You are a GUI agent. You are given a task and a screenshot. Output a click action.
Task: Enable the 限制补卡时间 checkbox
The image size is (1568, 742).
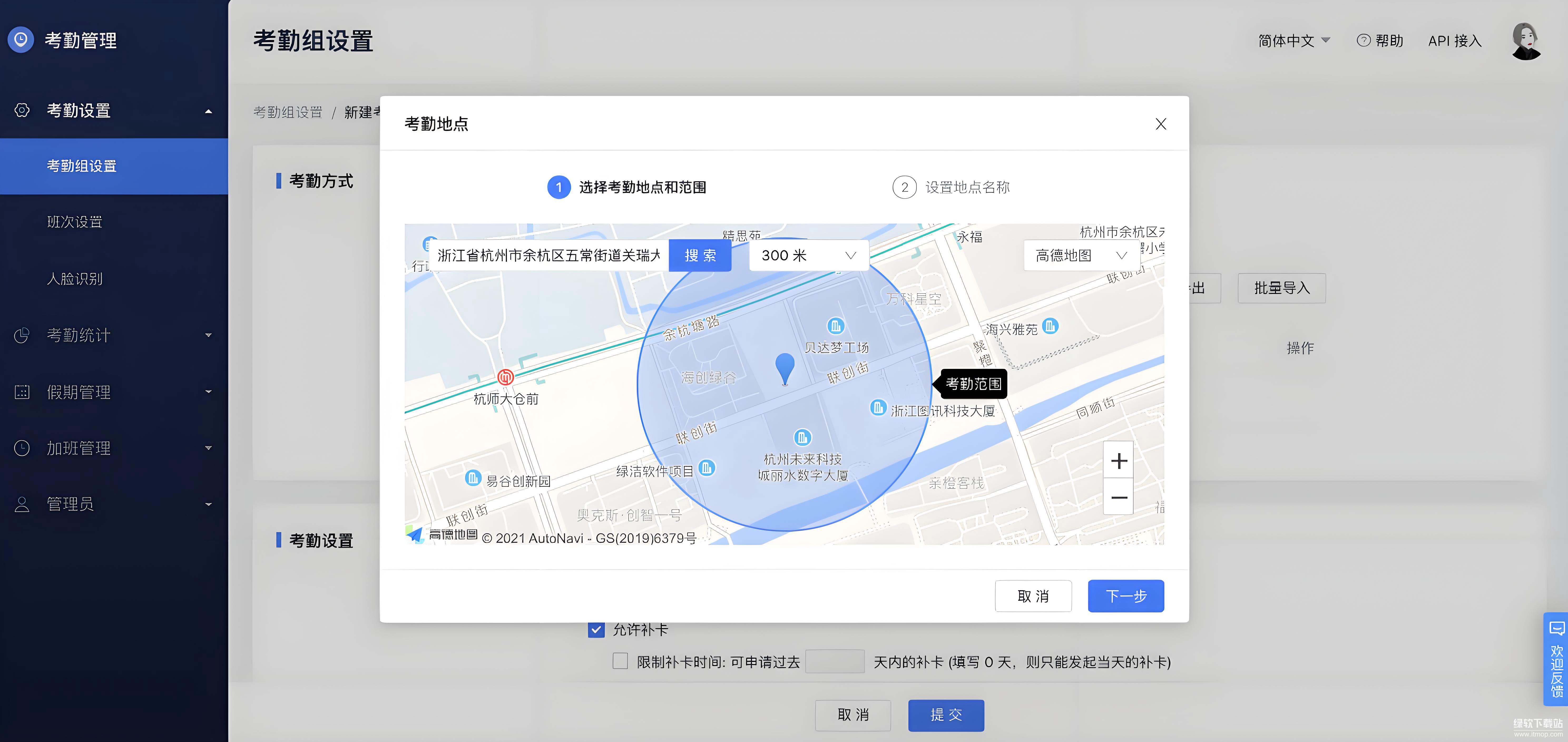[620, 661]
